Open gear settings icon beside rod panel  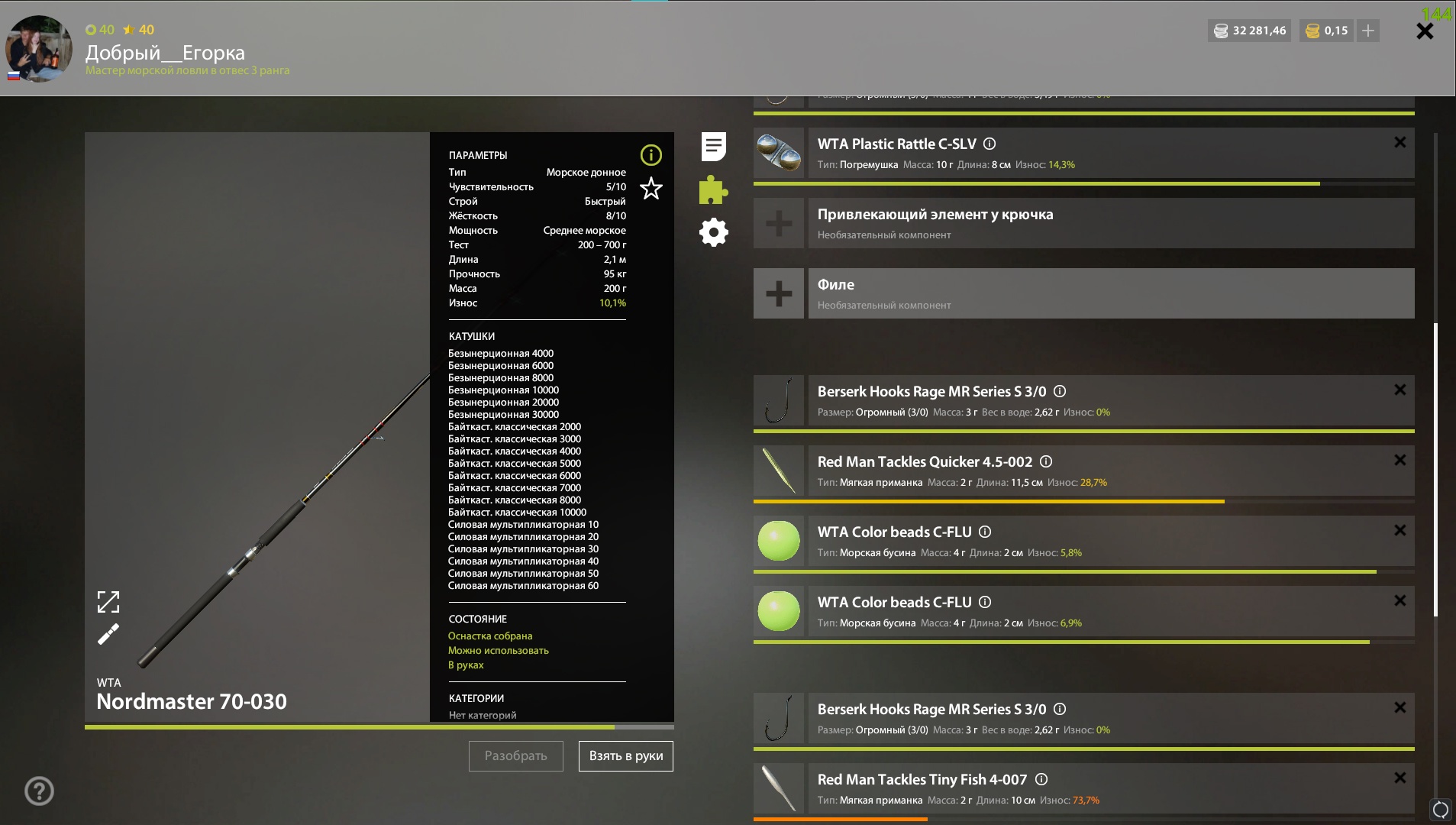point(713,232)
